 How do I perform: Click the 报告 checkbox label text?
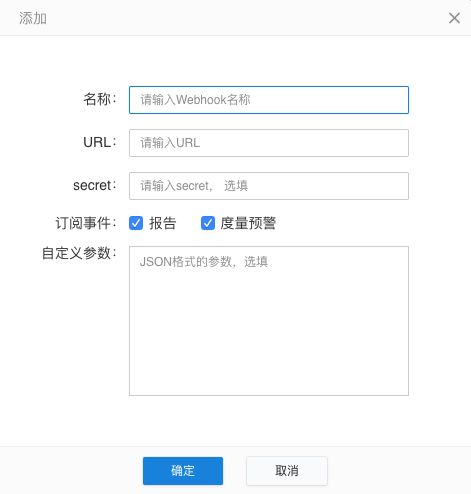(163, 223)
